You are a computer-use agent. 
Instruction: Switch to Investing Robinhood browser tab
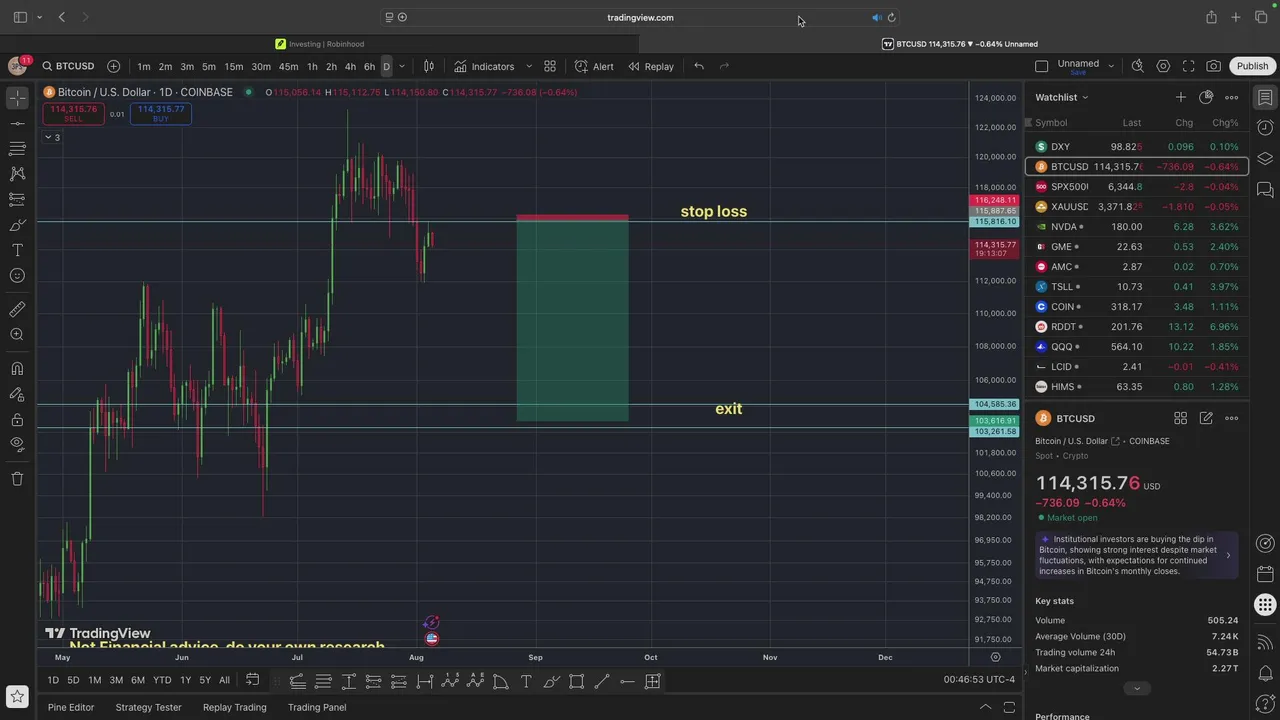point(320,44)
